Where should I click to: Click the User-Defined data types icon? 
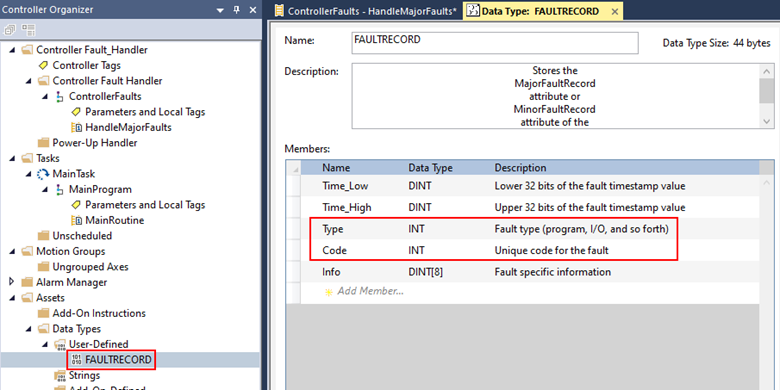[60, 344]
